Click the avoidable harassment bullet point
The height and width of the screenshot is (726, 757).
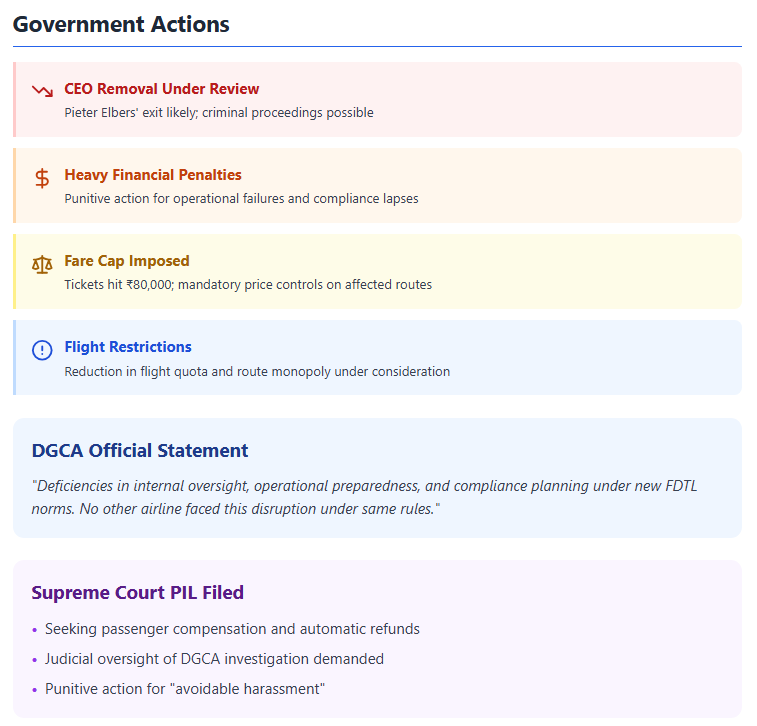[x=185, y=689]
